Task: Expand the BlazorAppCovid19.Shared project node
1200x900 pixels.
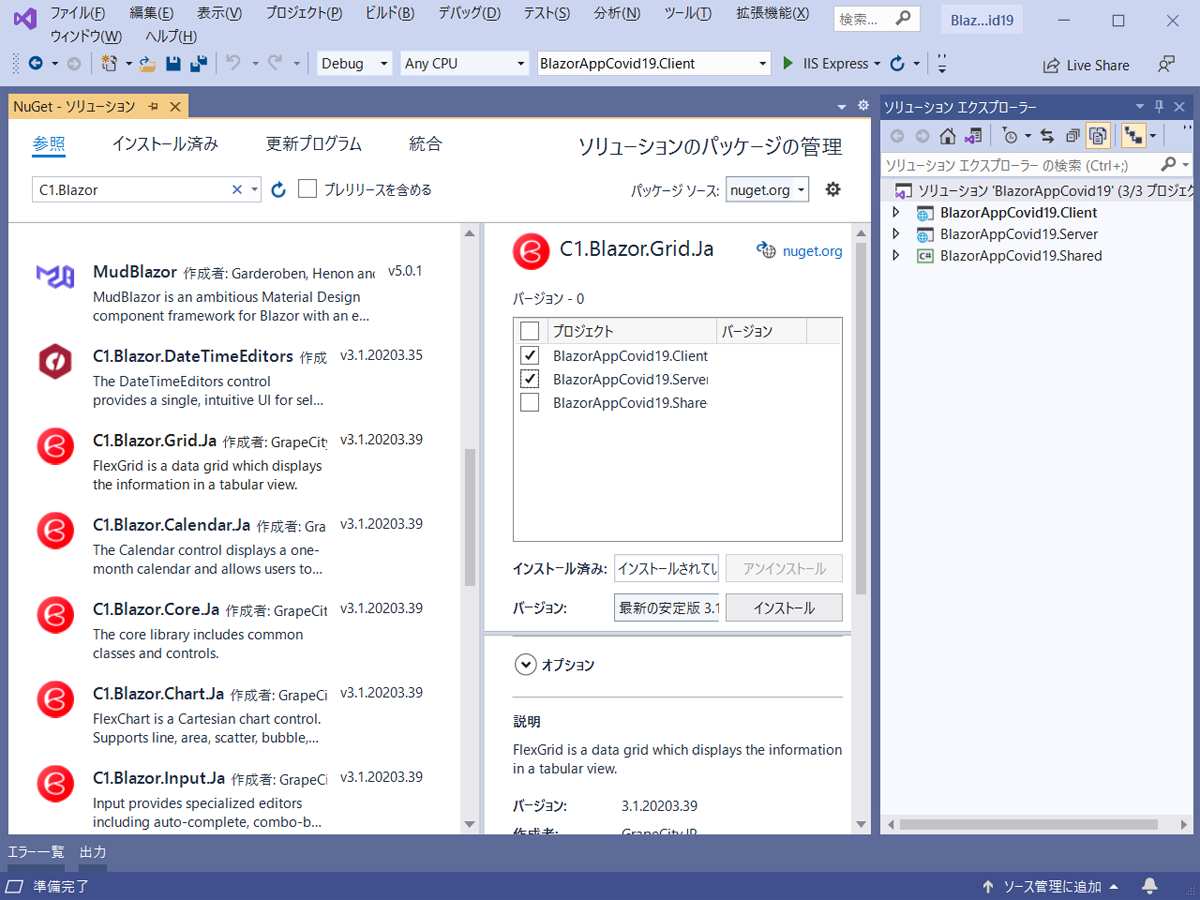Action: pyautogui.click(x=896, y=256)
